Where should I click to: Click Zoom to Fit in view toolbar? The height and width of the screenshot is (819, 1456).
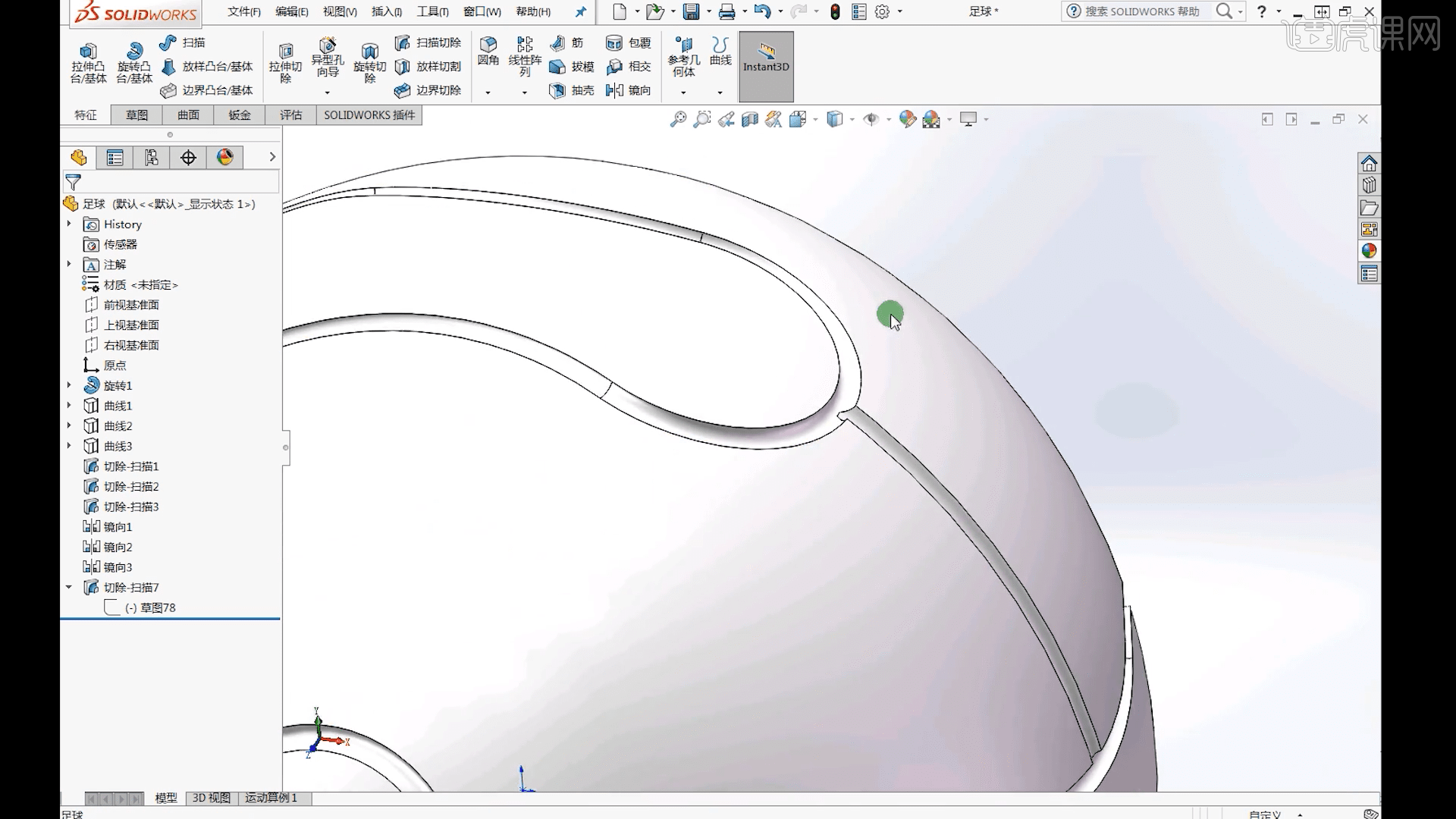(x=678, y=119)
